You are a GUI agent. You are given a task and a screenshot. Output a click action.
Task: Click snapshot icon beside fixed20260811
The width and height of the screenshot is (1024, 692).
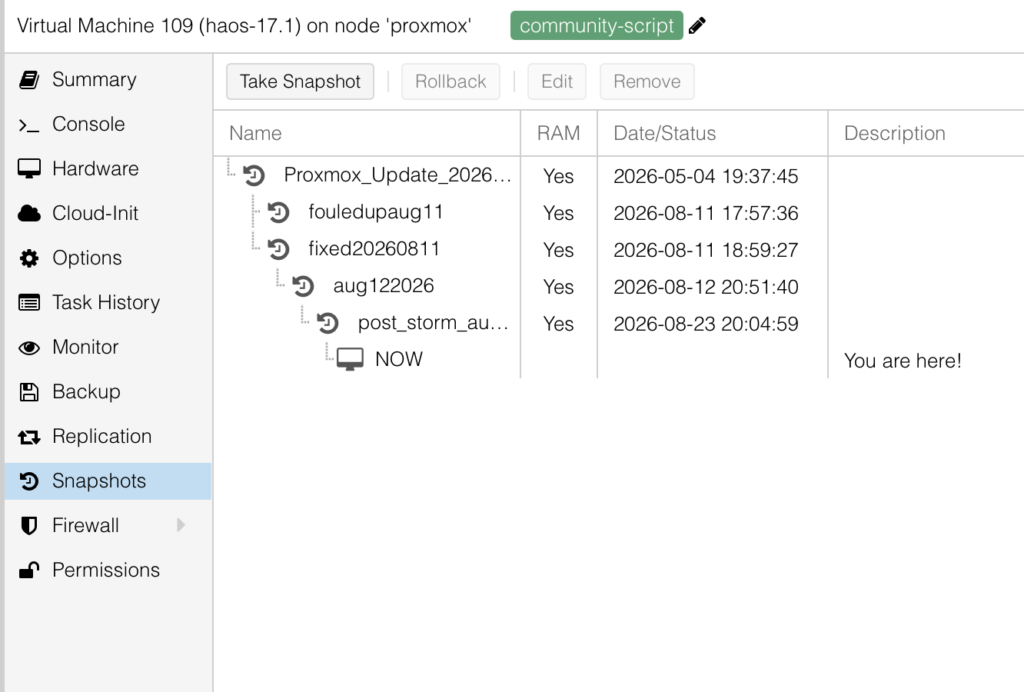point(278,249)
